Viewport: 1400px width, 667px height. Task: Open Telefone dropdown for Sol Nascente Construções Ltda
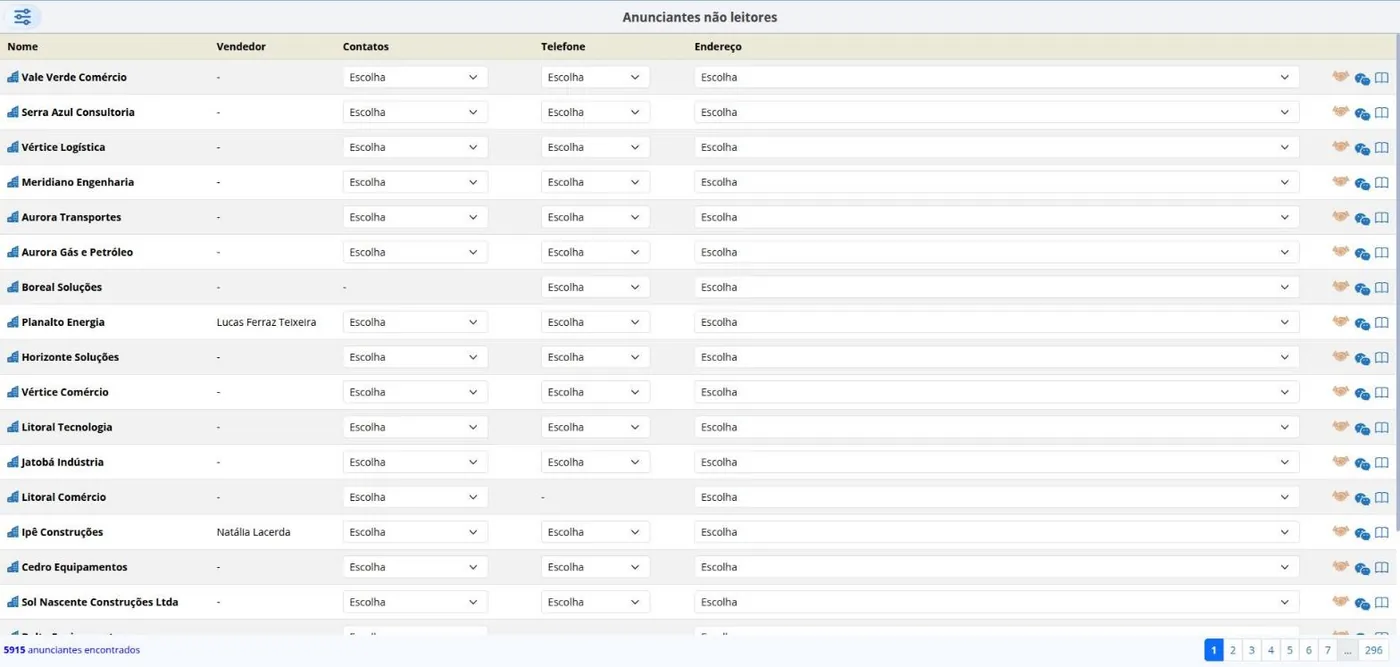click(x=595, y=602)
